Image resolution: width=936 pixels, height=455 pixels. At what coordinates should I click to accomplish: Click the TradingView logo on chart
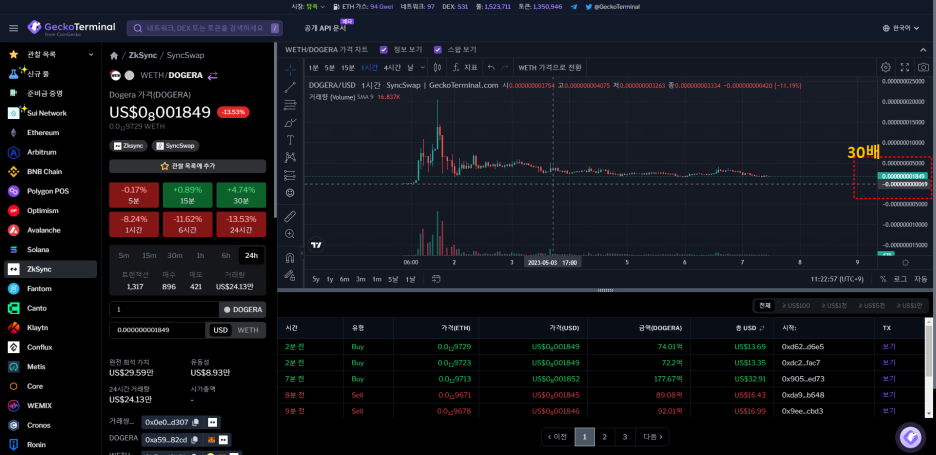[317, 245]
